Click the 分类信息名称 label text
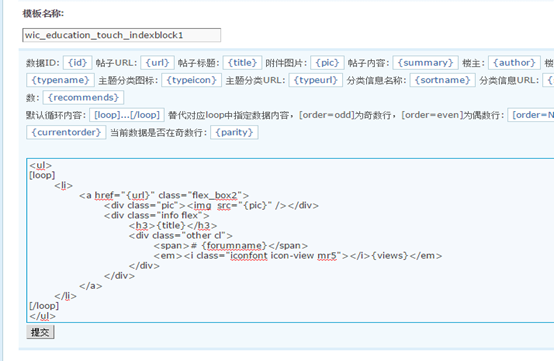The height and width of the screenshot is (362, 555). [x=376, y=80]
